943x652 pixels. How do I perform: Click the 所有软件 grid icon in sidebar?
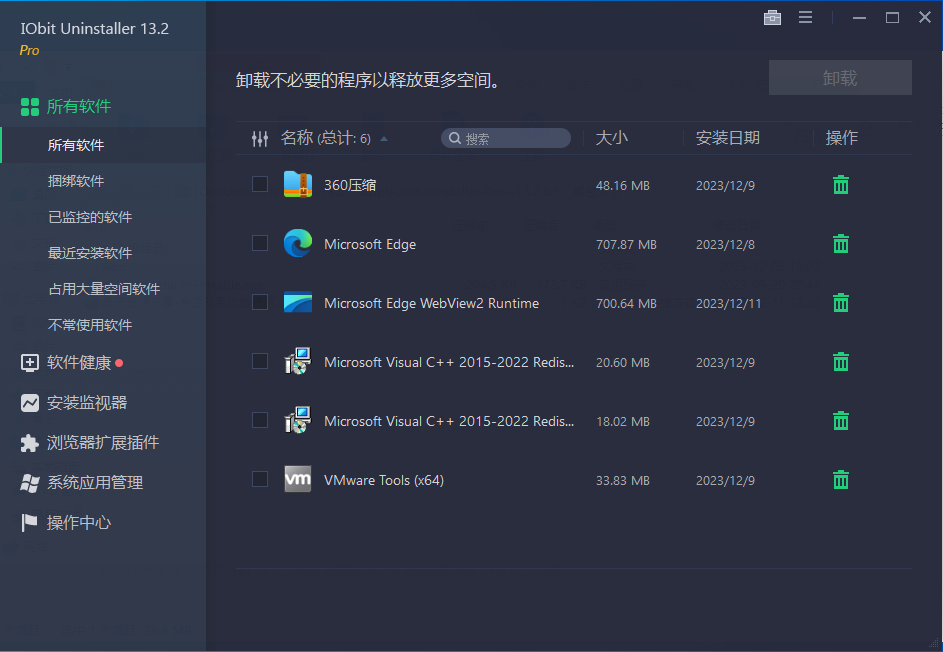29,107
